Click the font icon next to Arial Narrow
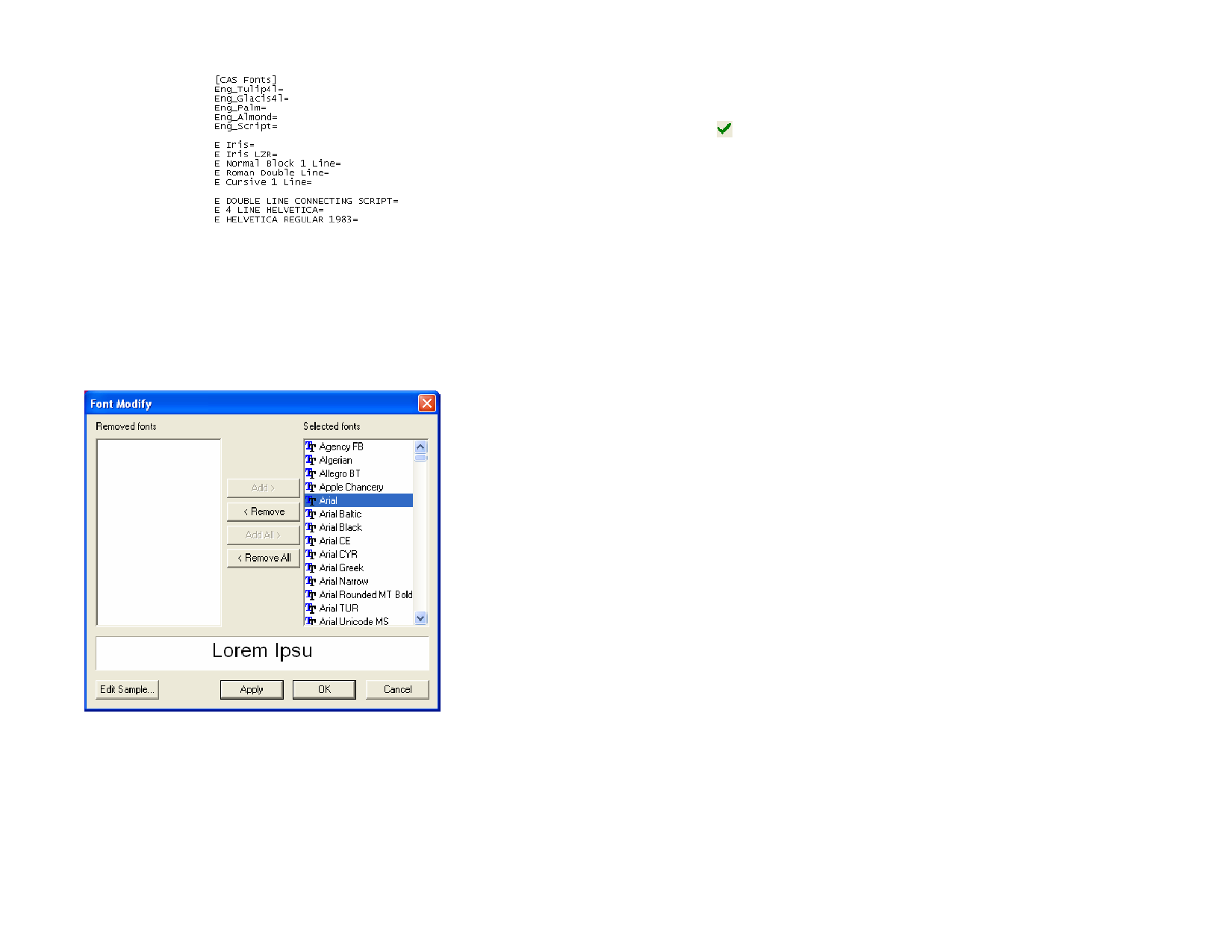Image resolution: width=1232 pixels, height=952 pixels. click(311, 581)
